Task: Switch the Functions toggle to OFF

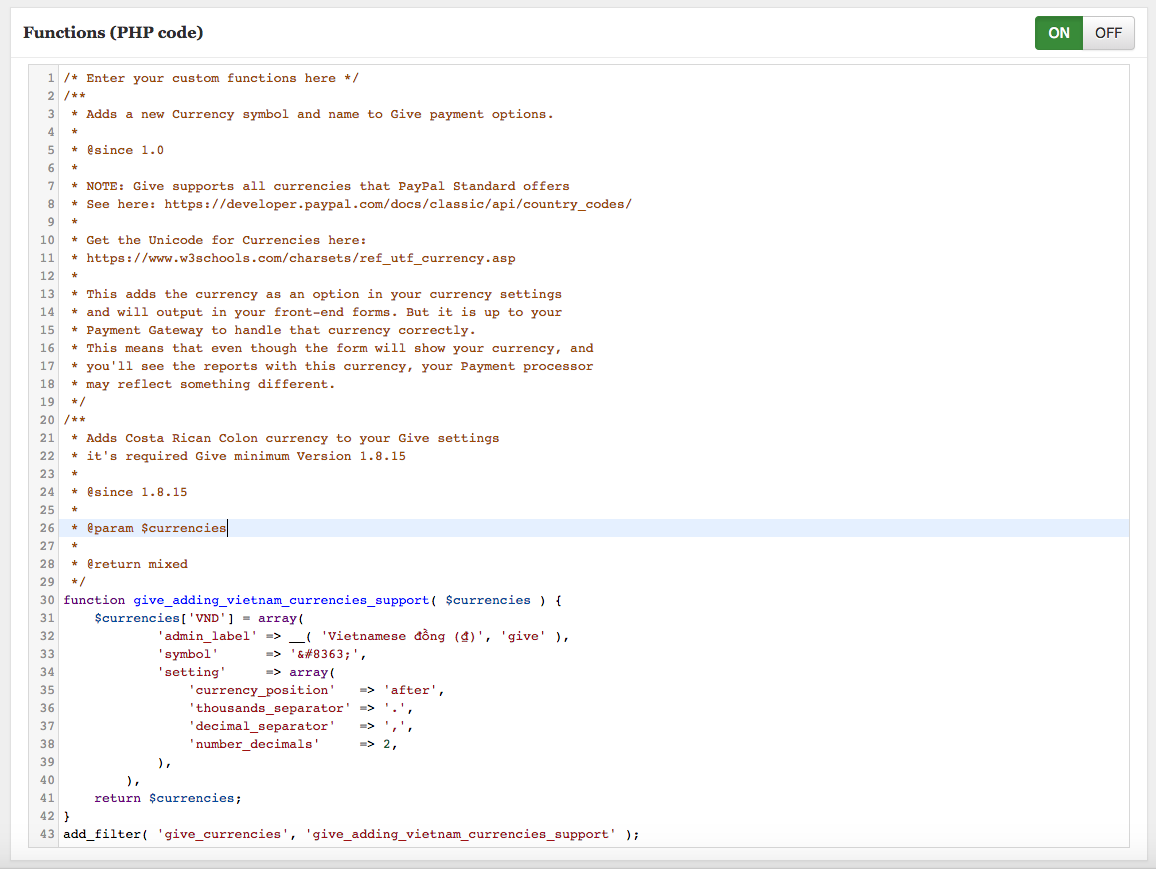Action: coord(1108,33)
